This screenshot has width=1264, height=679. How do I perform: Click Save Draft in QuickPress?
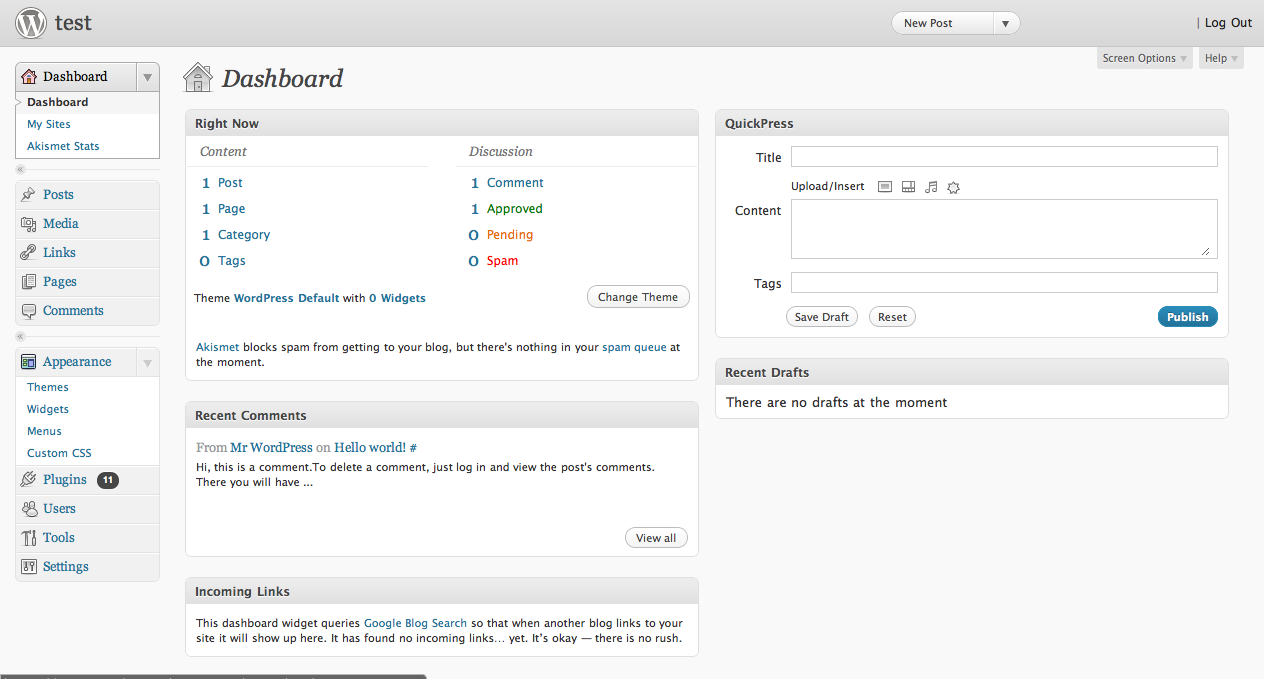click(822, 317)
